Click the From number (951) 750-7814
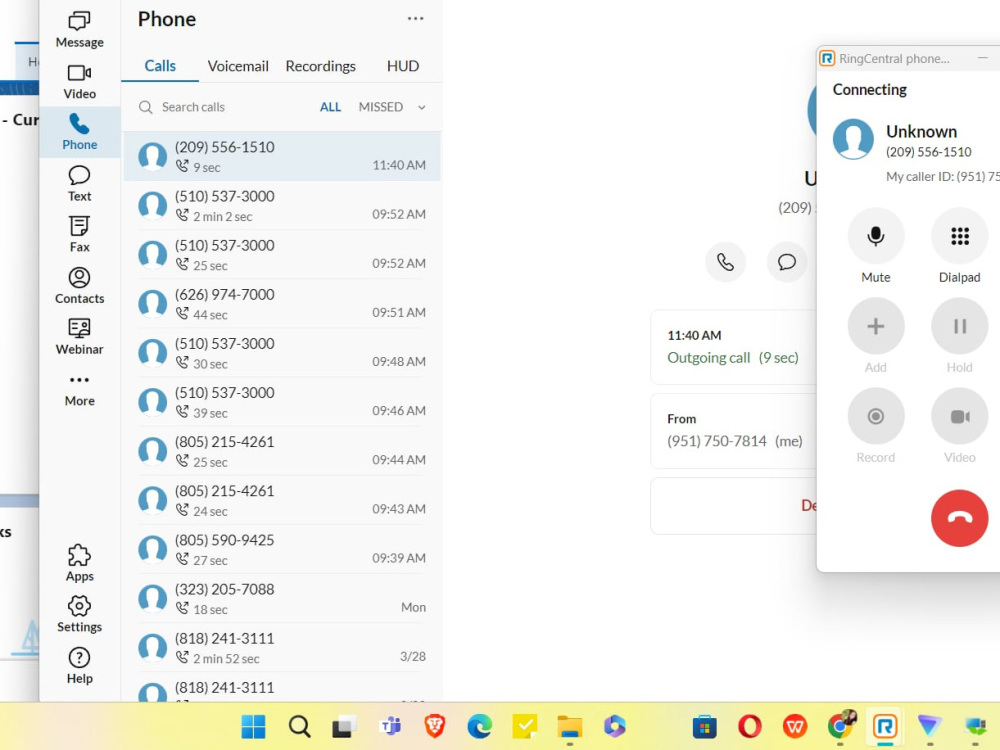Viewport: 1000px width, 750px height. 717,441
